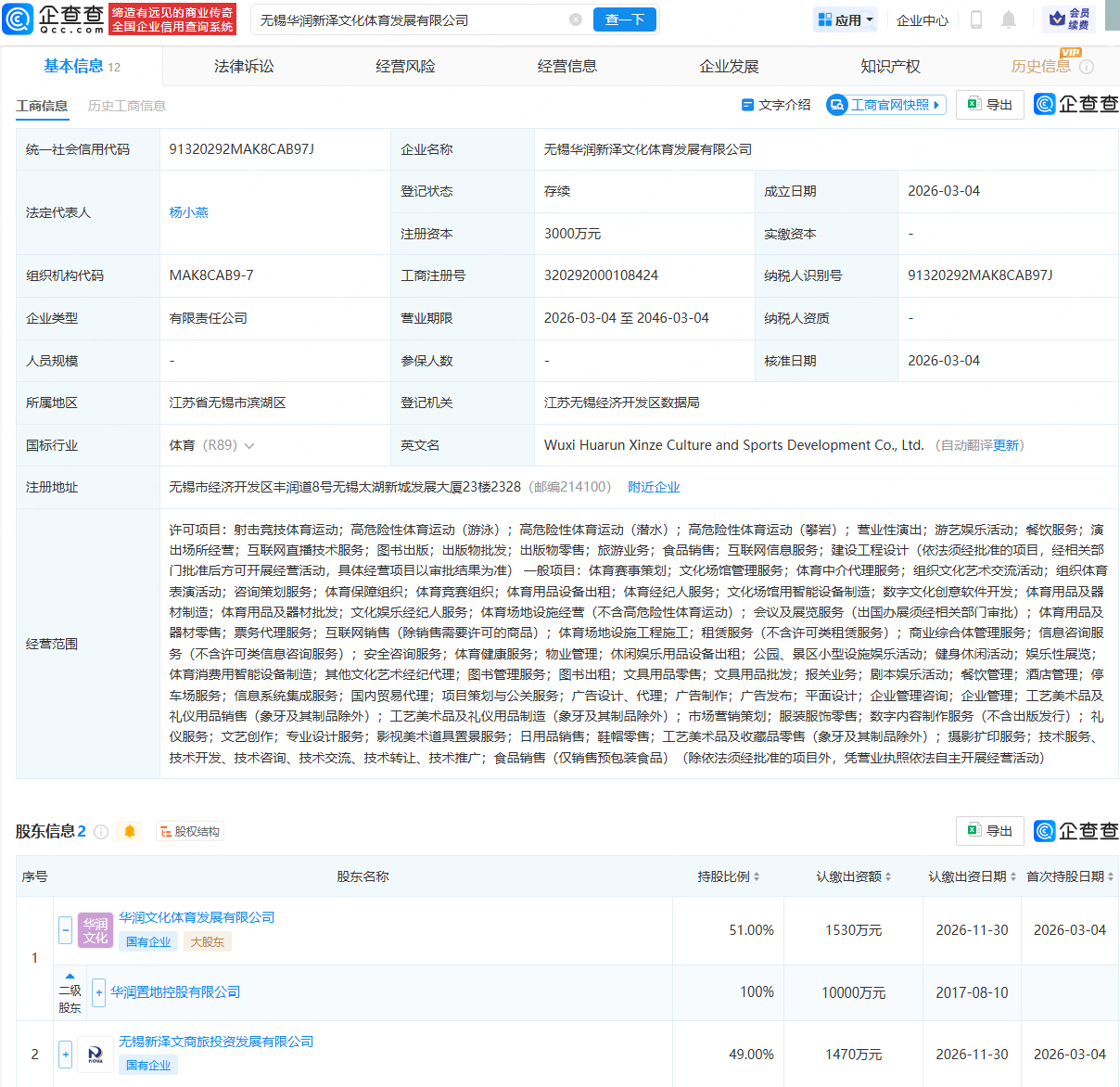
Task: Open 文字介绍 text introduction
Action: 776,105
